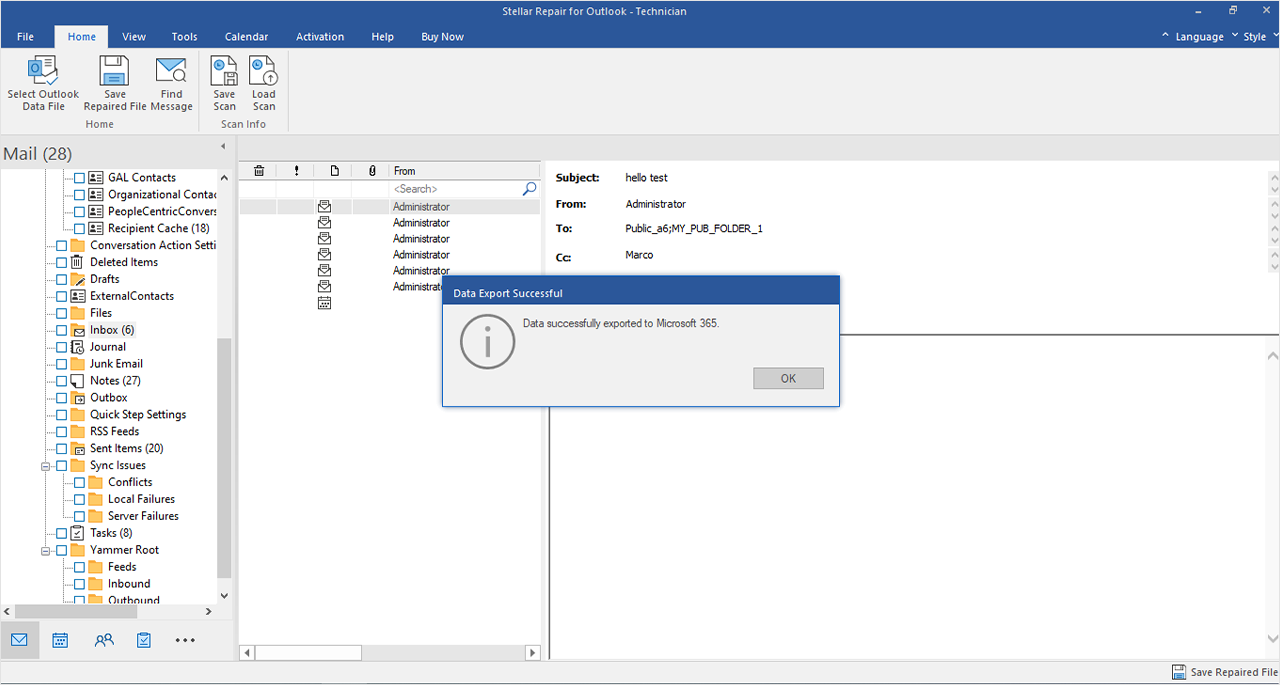Check the Junk Email checkbox
The width and height of the screenshot is (1280, 685).
pos(62,364)
